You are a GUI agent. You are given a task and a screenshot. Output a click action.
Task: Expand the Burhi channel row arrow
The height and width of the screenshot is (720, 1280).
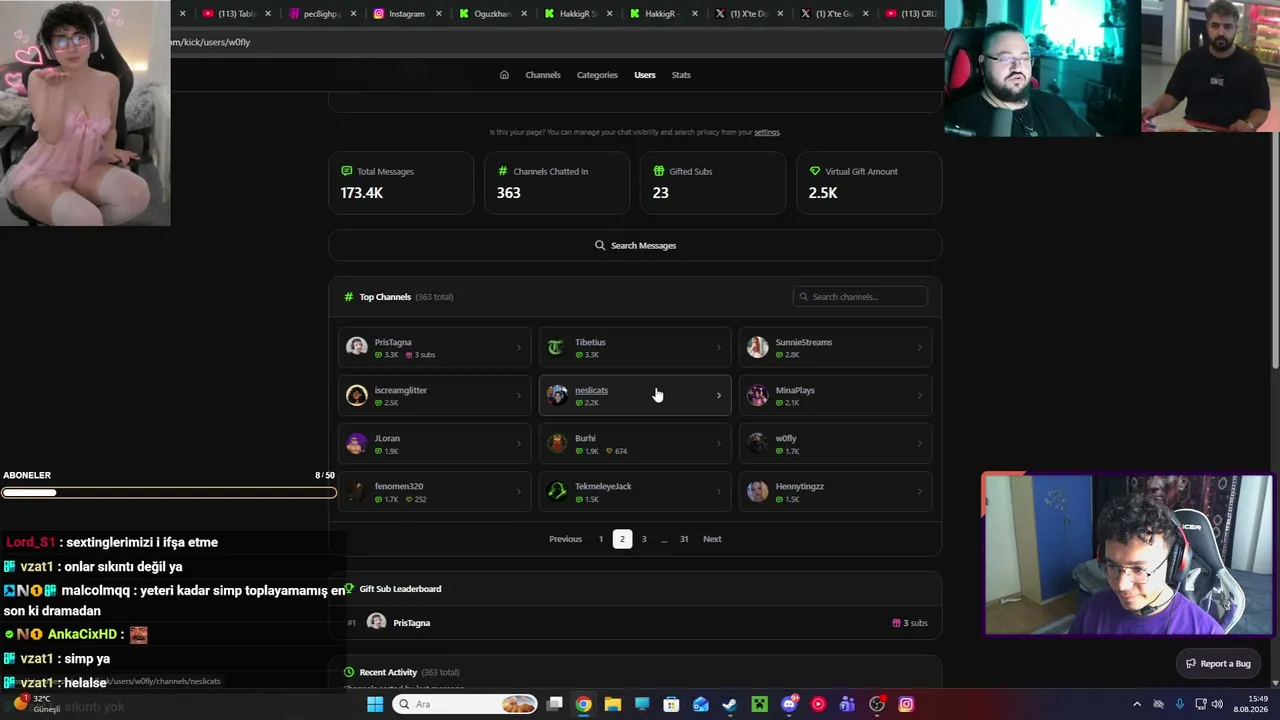tap(718, 443)
